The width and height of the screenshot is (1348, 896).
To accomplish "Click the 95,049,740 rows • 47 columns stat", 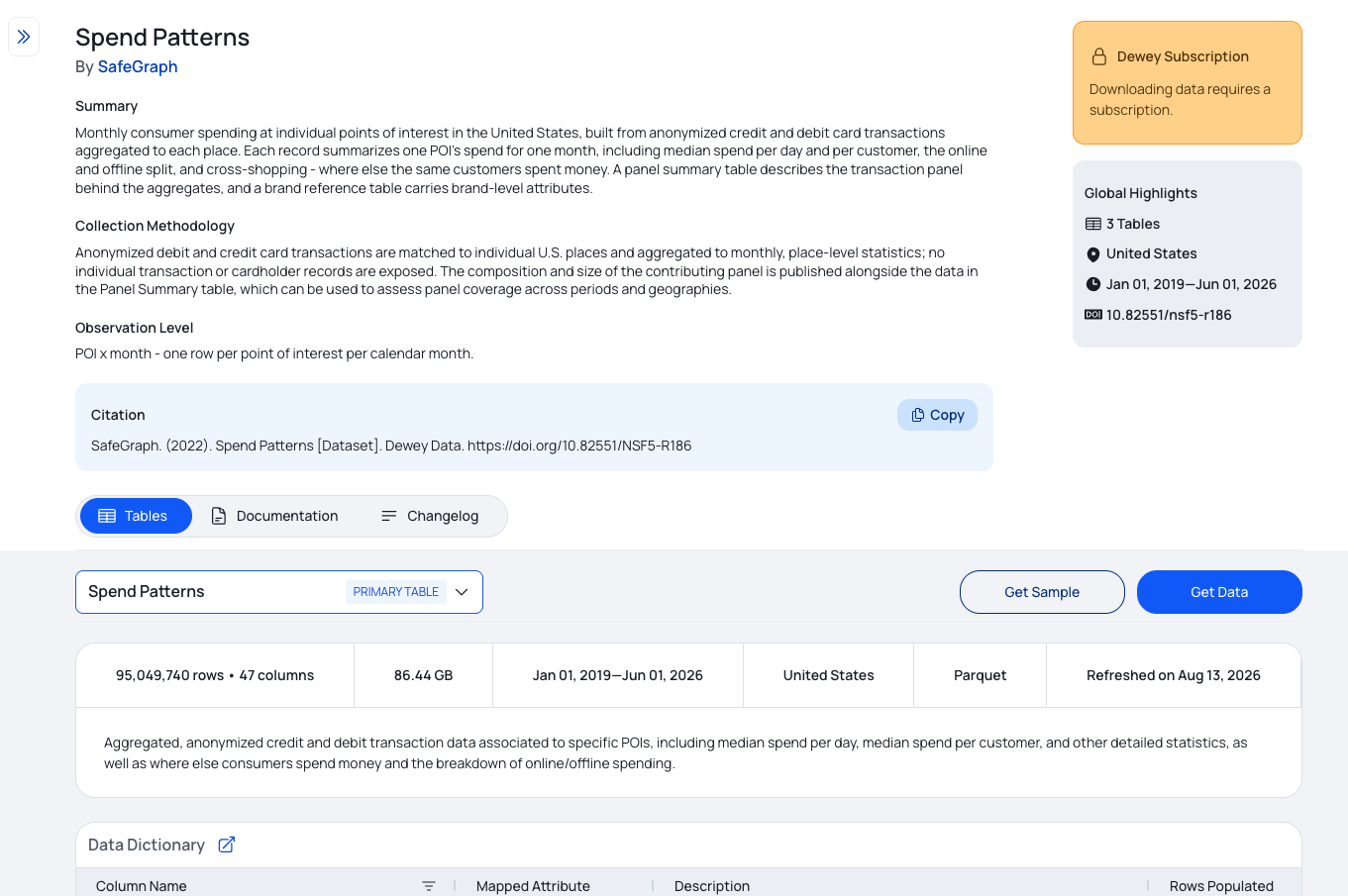I will pos(215,675).
